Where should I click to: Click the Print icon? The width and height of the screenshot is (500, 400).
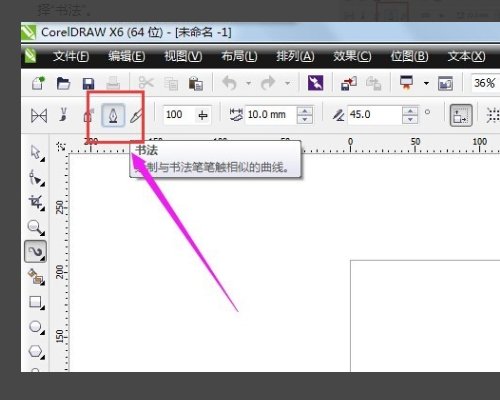click(113, 83)
